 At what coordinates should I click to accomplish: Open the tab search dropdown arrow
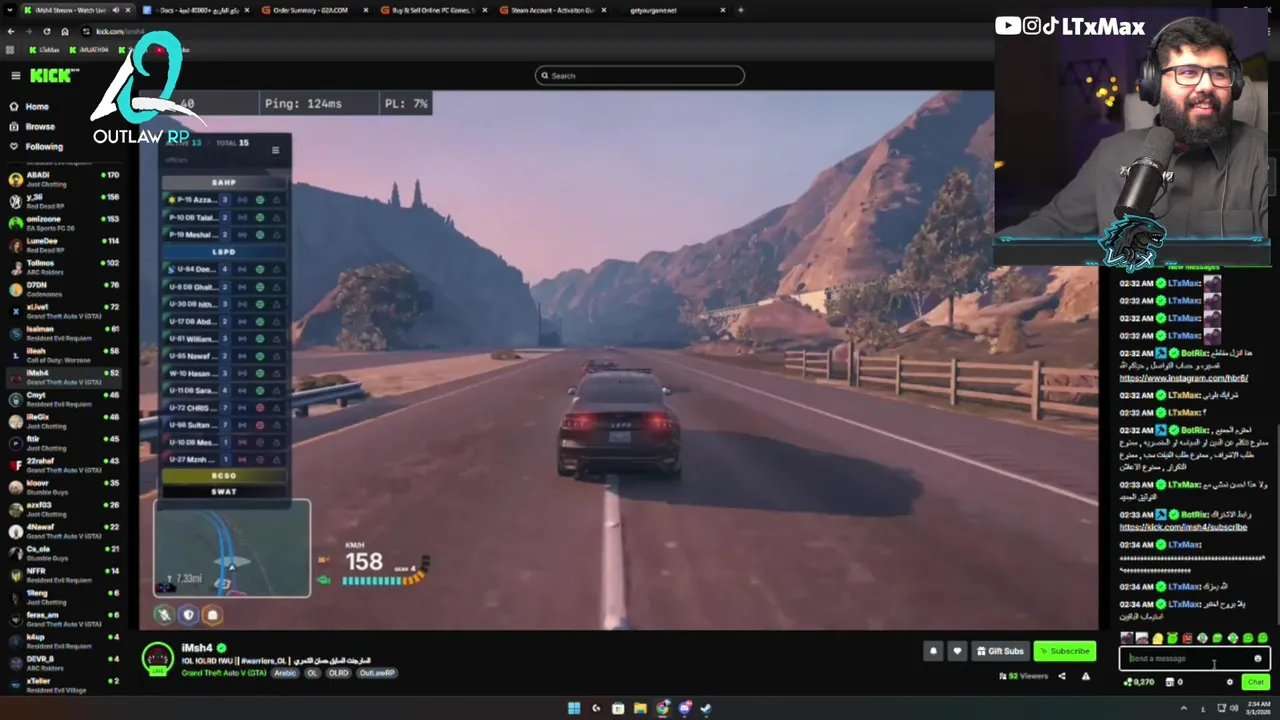(x=9, y=10)
